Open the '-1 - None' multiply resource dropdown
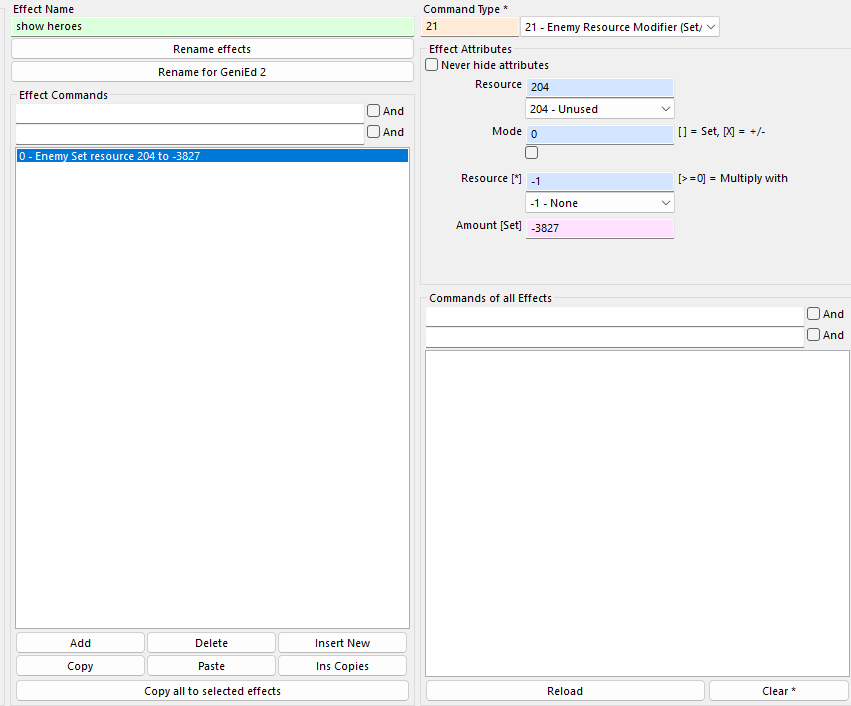 click(x=599, y=203)
